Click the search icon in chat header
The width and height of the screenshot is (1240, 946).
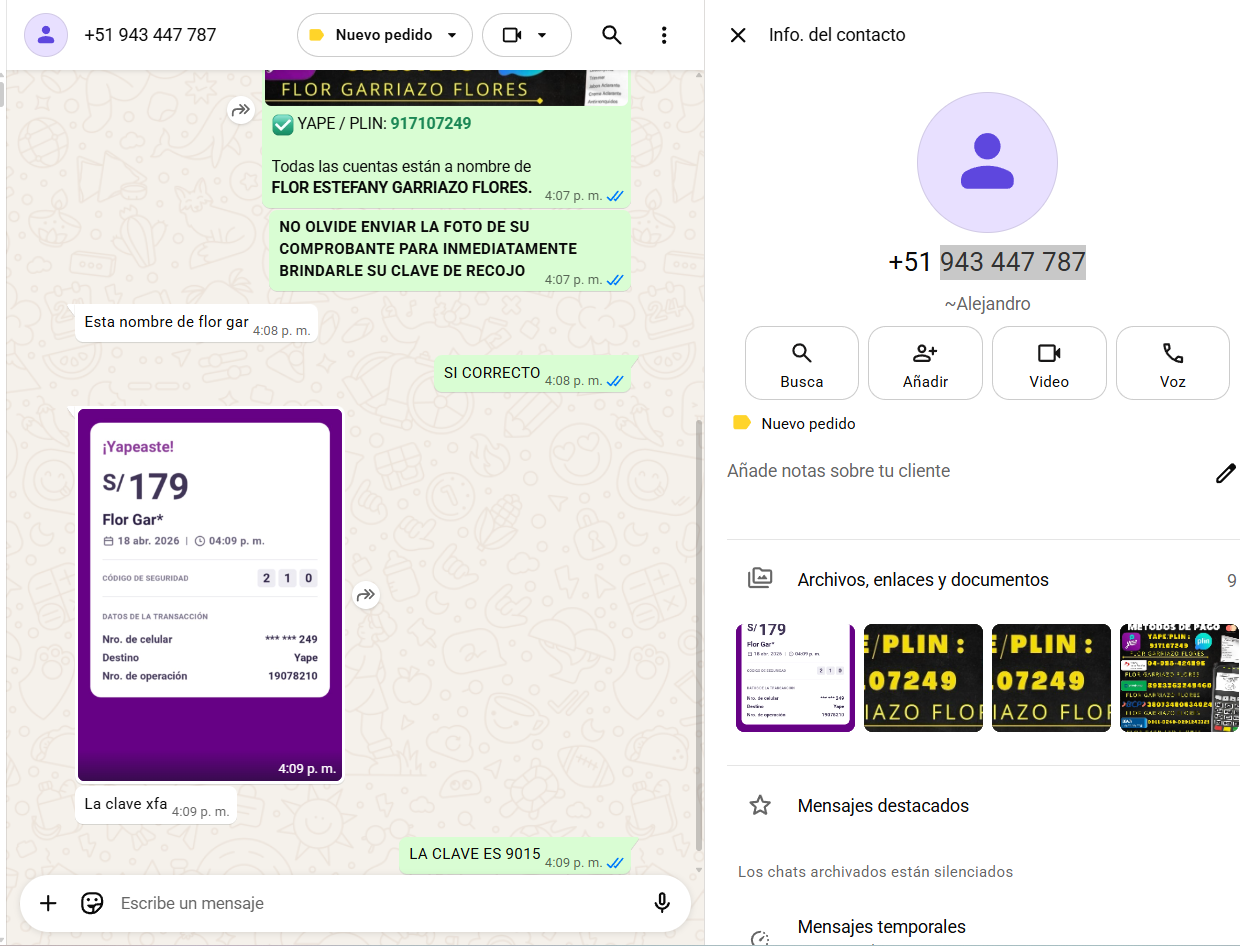click(612, 35)
